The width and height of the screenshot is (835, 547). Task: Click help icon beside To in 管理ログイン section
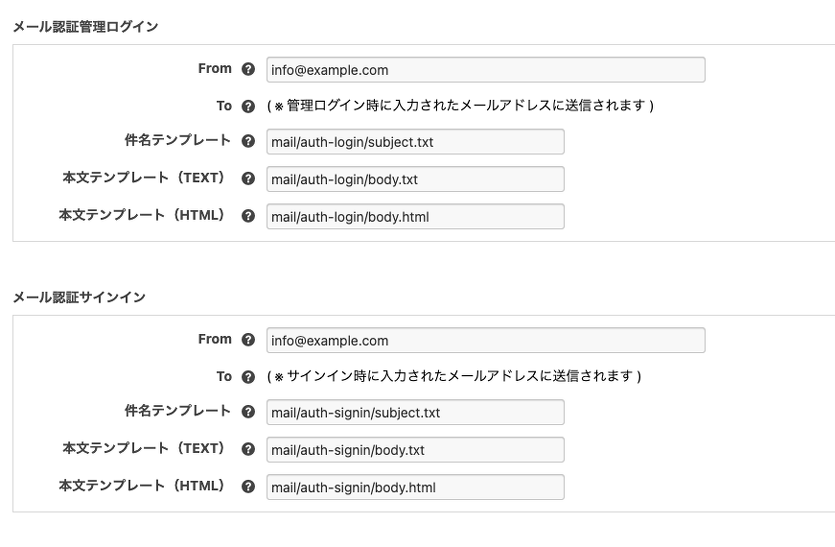[x=249, y=106]
